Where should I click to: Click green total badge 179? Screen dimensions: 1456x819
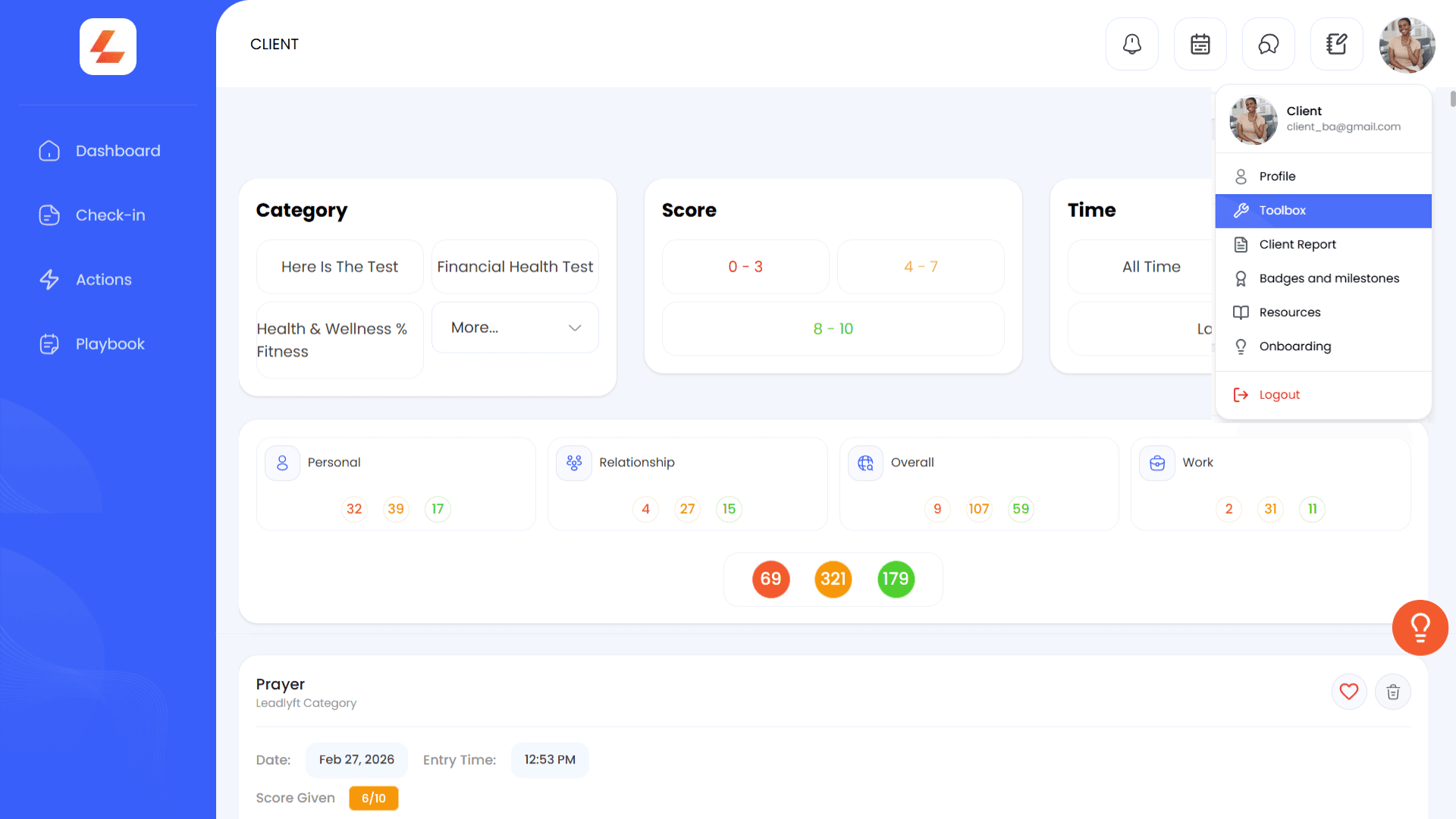tap(896, 579)
